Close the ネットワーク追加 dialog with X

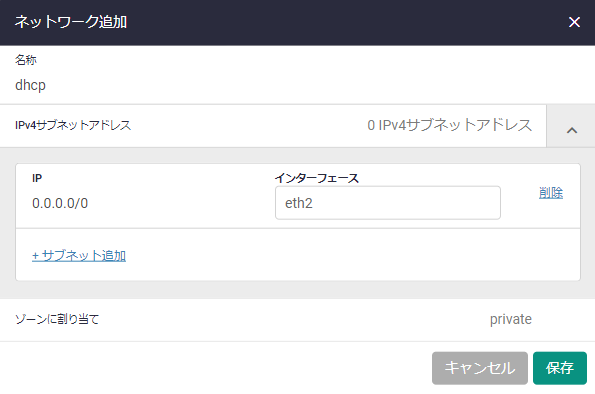[574, 22]
